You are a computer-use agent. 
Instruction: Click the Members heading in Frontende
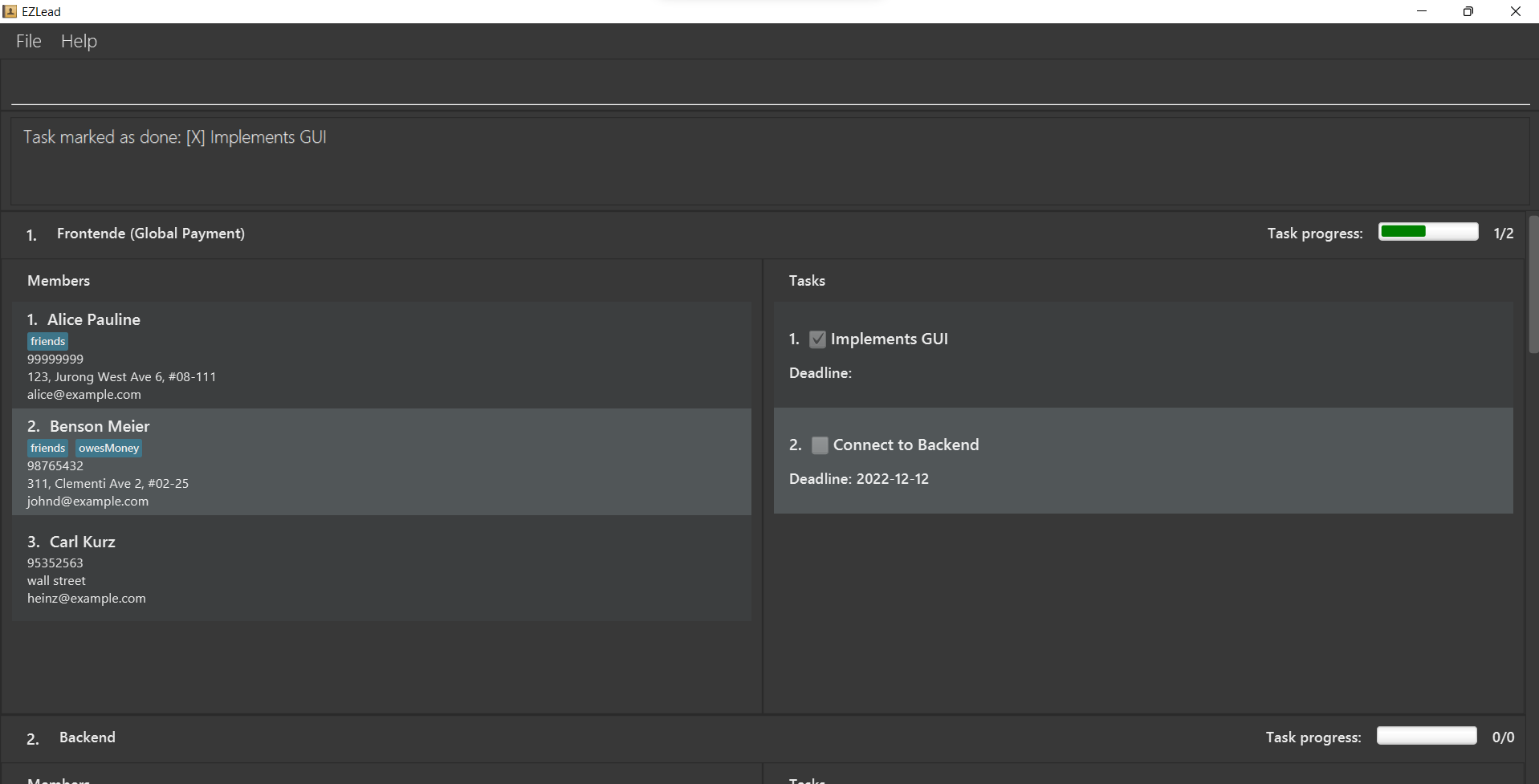[x=59, y=281]
